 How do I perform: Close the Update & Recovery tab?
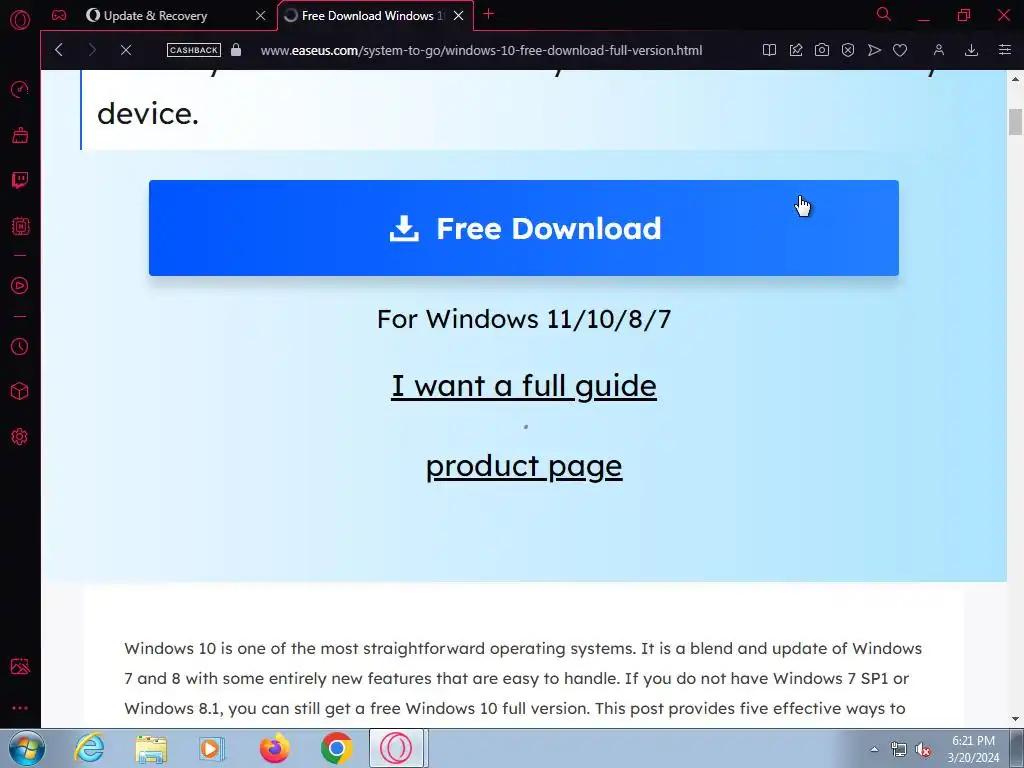261,16
